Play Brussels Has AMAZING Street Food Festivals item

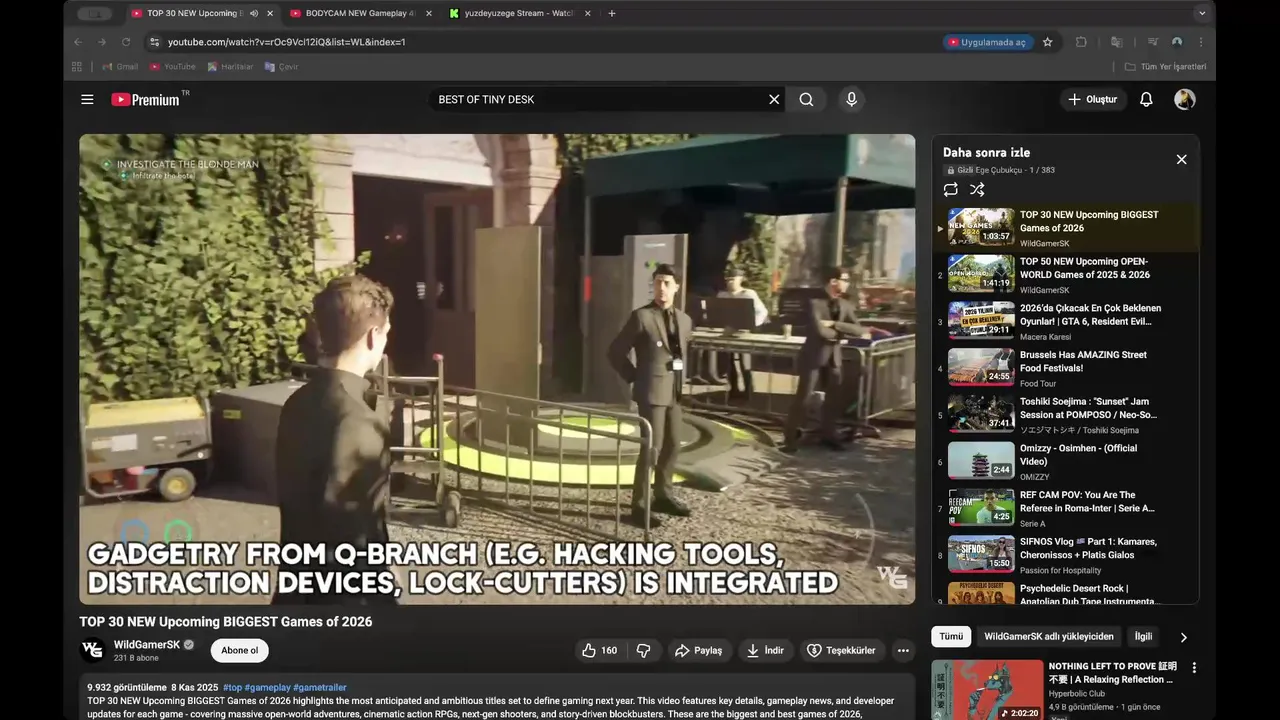(x=1065, y=368)
